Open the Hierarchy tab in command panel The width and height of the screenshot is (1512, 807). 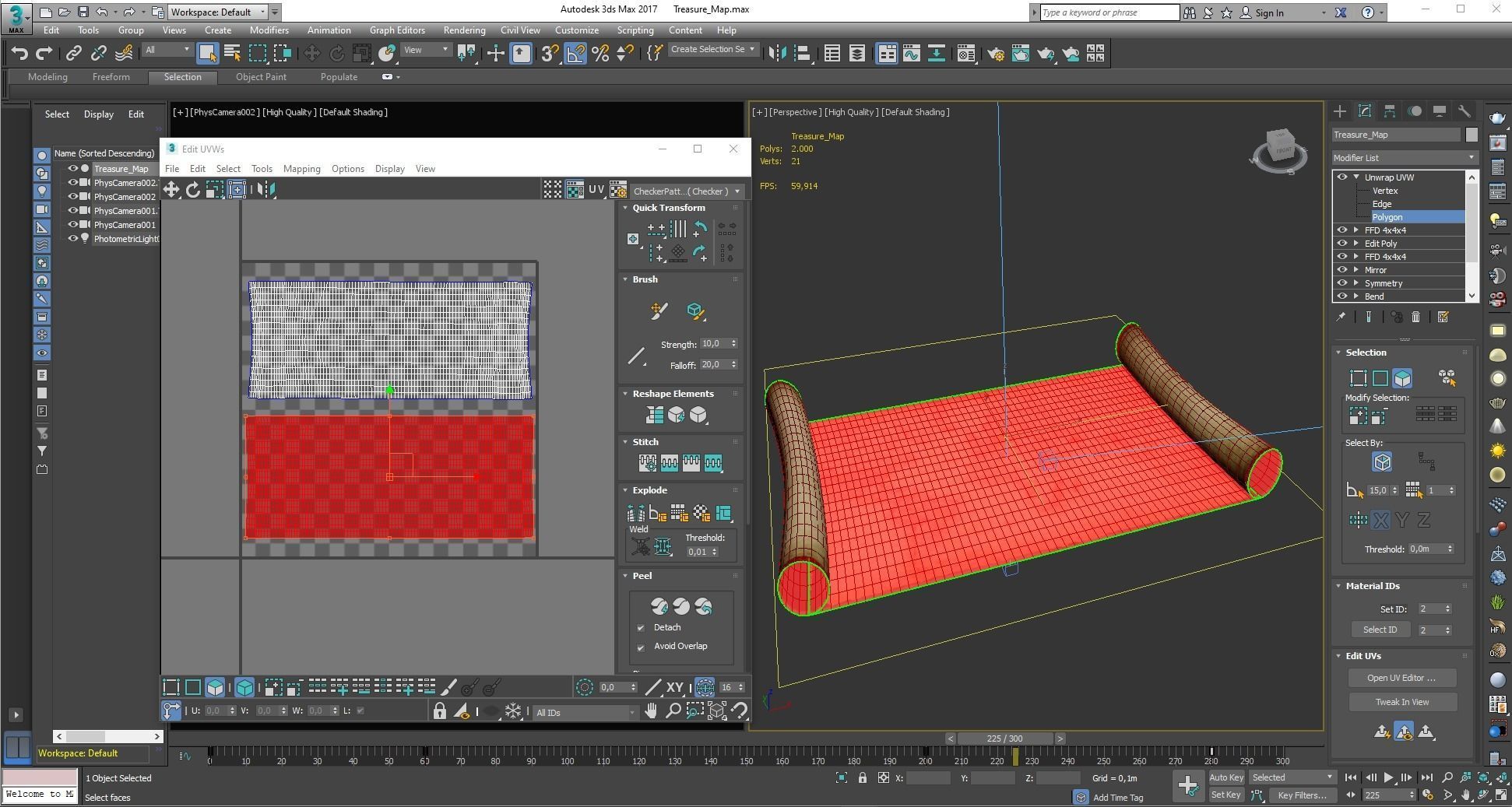coord(1389,111)
